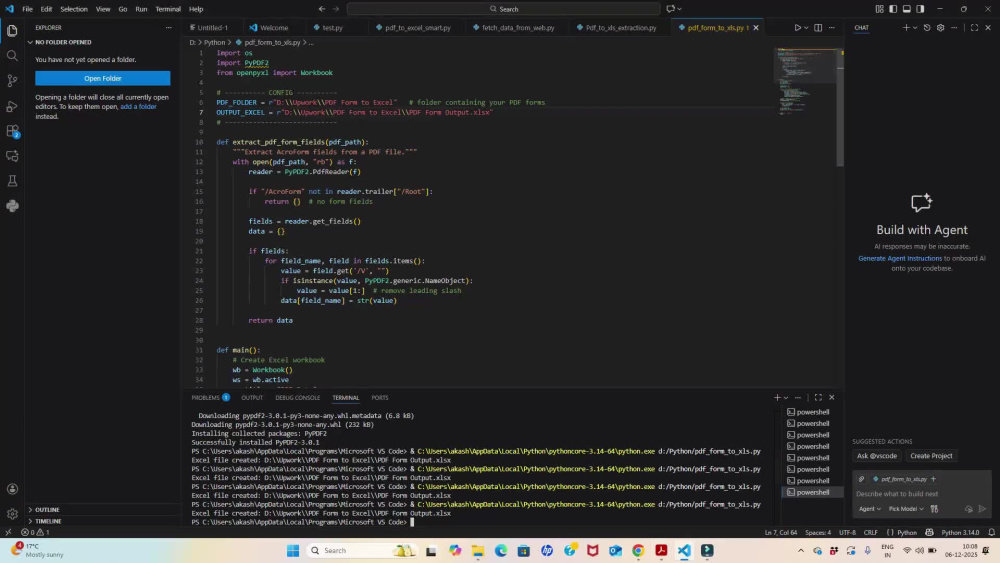Viewport: 1000px width, 563px height.
Task: Open run options dropdown next to play
Action: click(x=806, y=27)
